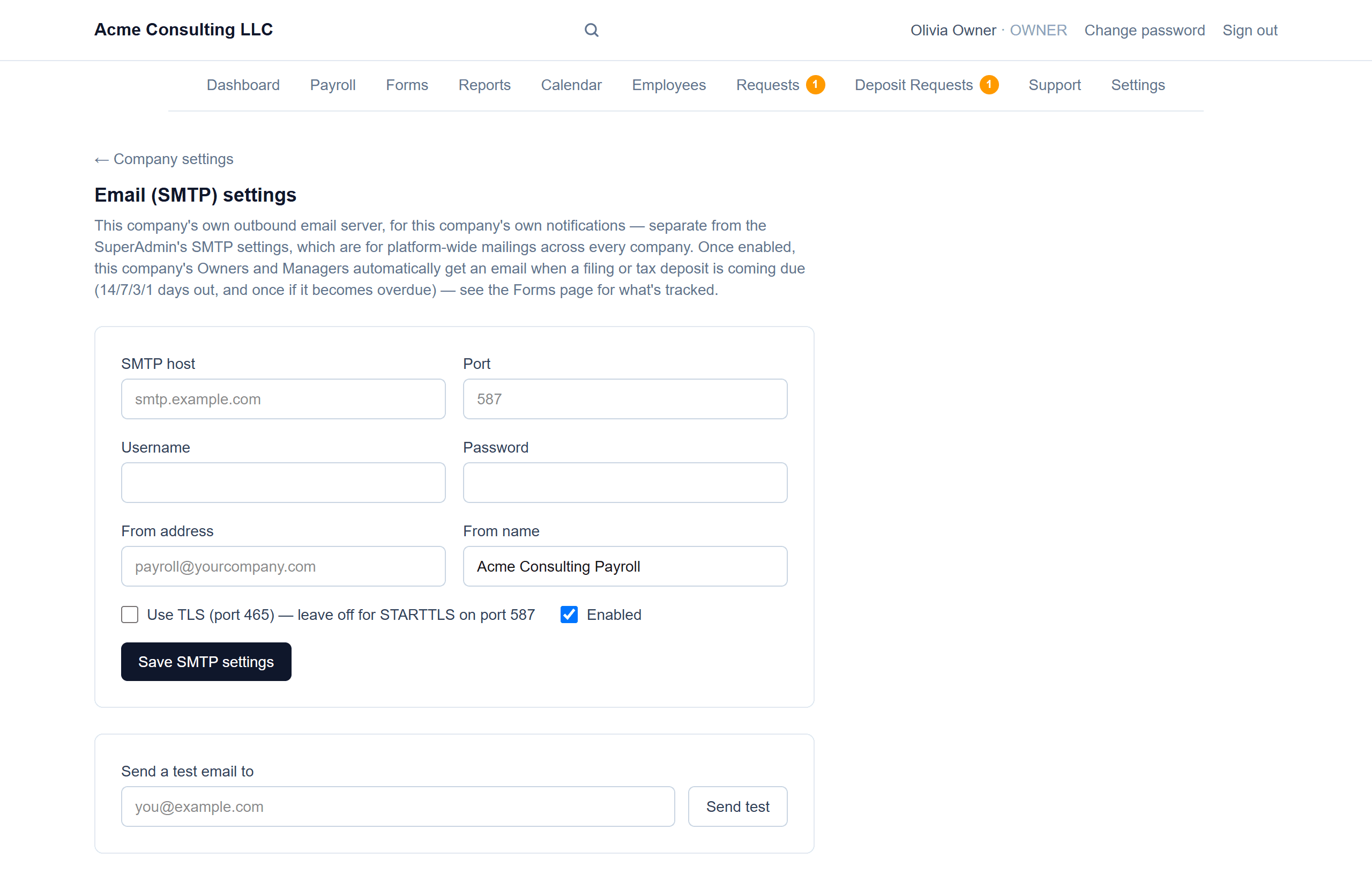This screenshot has width=1372, height=888.
Task: Open the Dashboard tab
Action: tap(243, 85)
